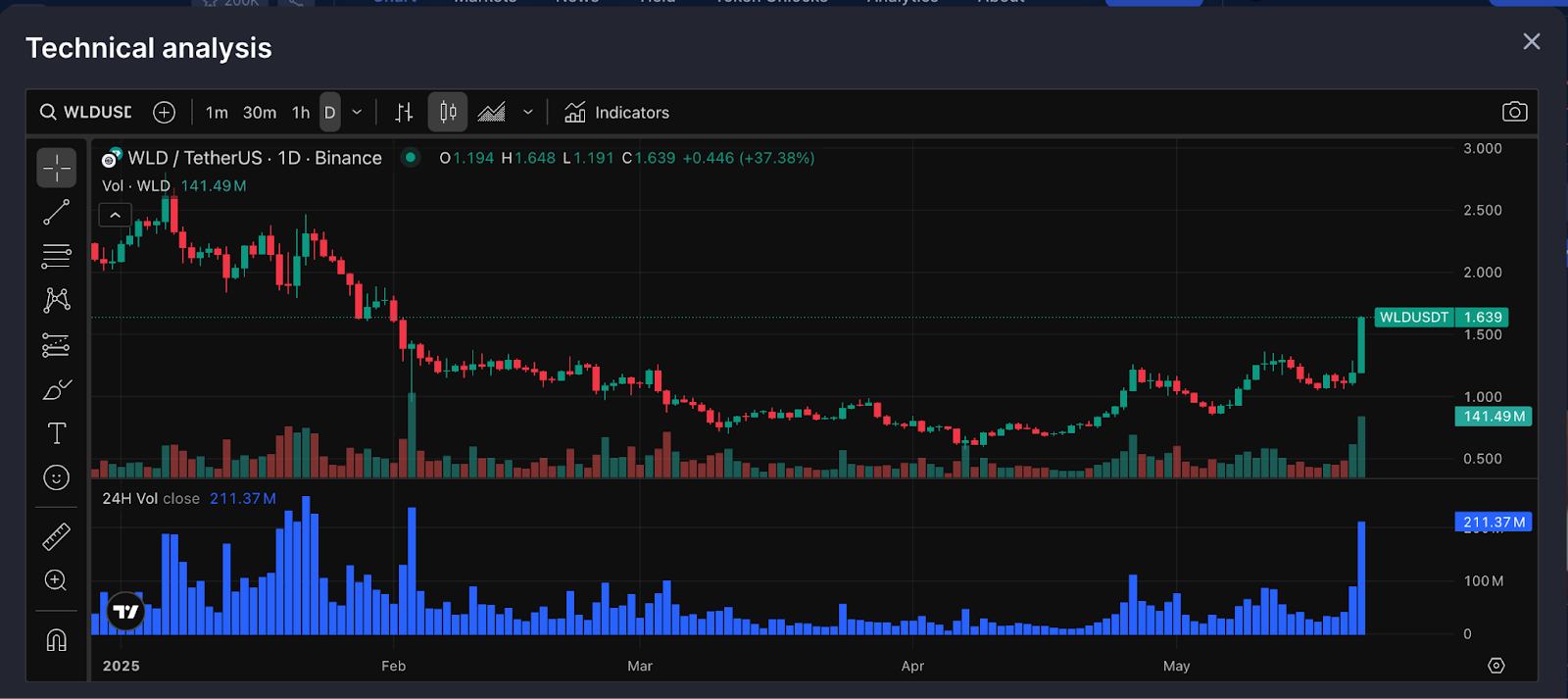
Task: Expand the chart type dropdown arrow
Action: [x=528, y=113]
